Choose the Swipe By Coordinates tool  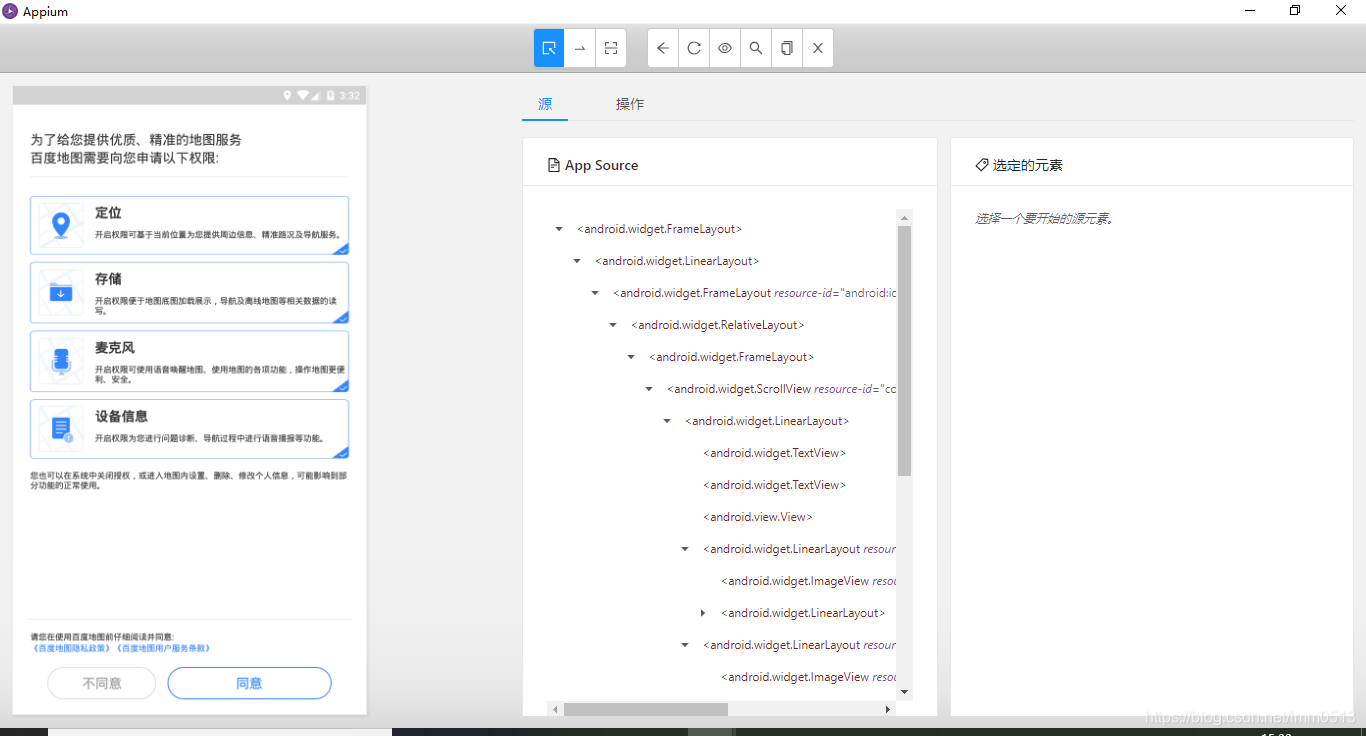(x=580, y=48)
